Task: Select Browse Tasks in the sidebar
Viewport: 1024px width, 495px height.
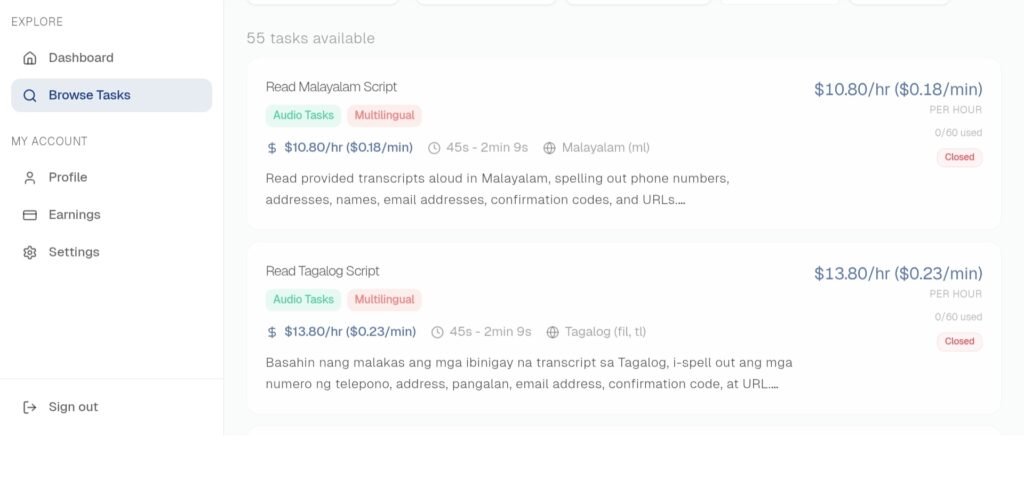Action: pos(112,95)
